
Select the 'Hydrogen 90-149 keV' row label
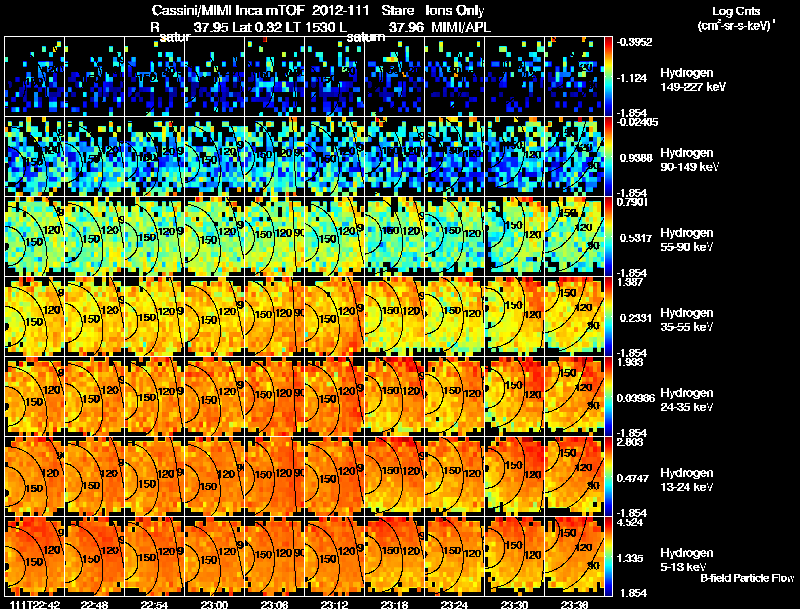click(689, 160)
